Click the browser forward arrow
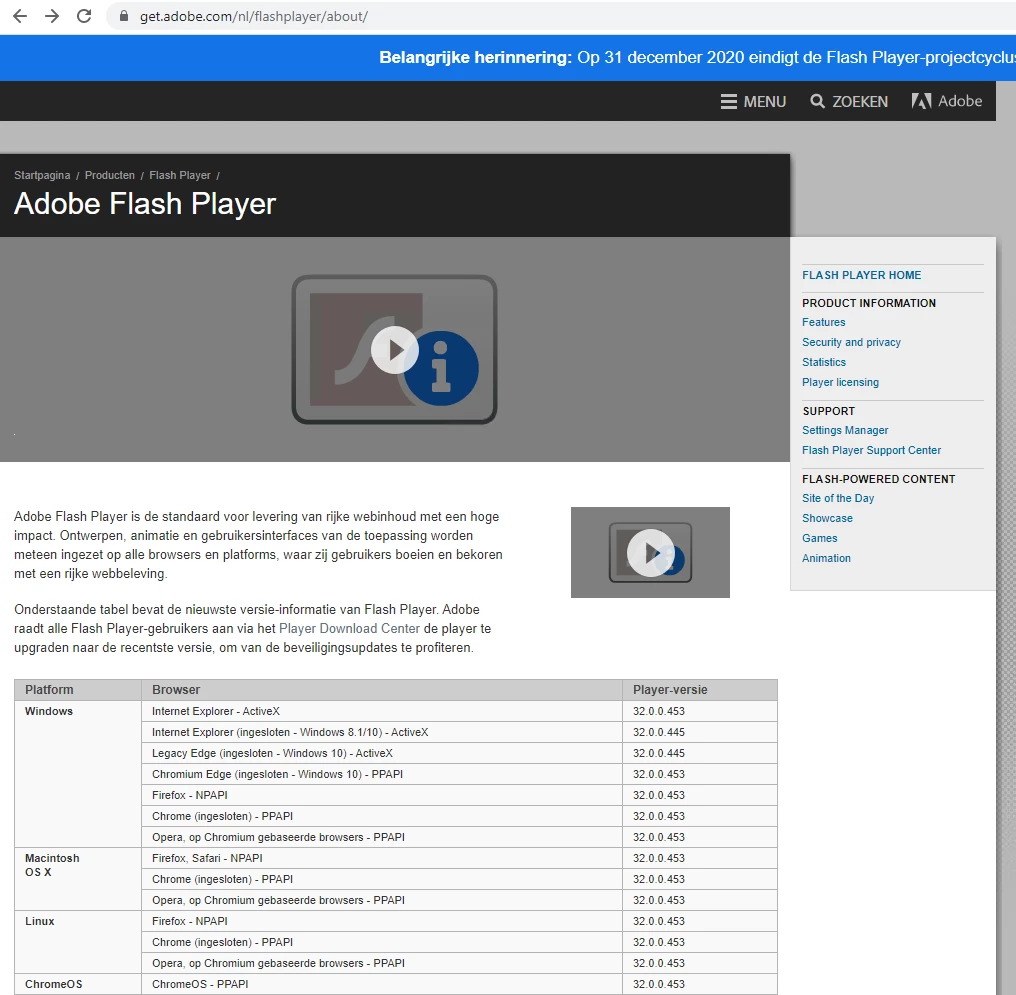This screenshot has width=1016, height=995. (x=52, y=16)
